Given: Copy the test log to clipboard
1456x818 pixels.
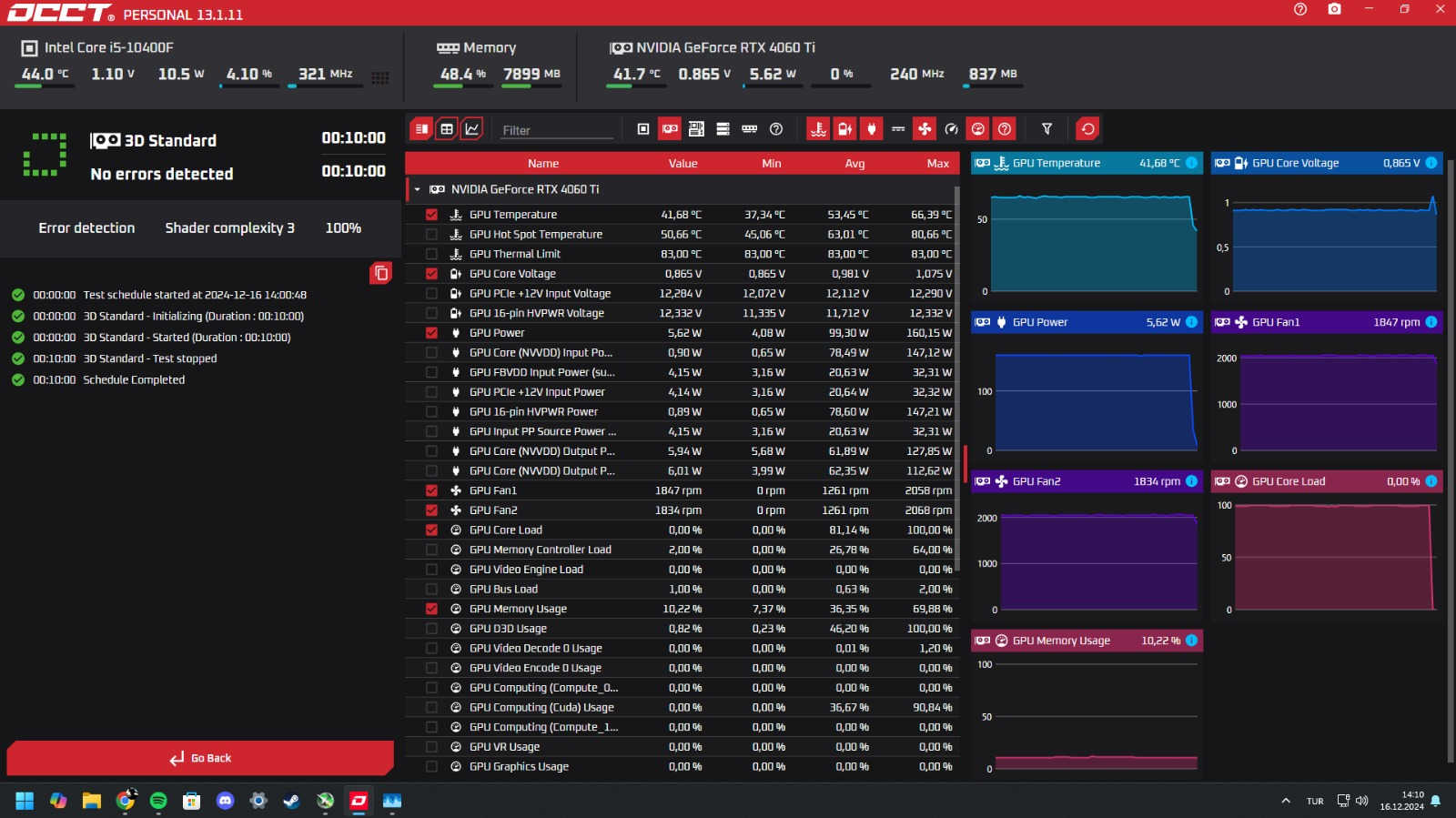Looking at the screenshot, I should tap(381, 273).
